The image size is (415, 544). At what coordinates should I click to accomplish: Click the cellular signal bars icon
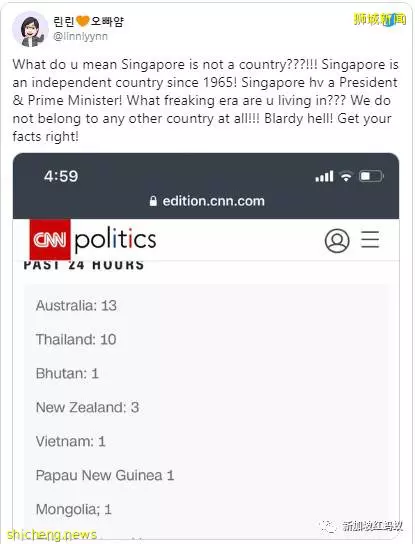point(324,176)
